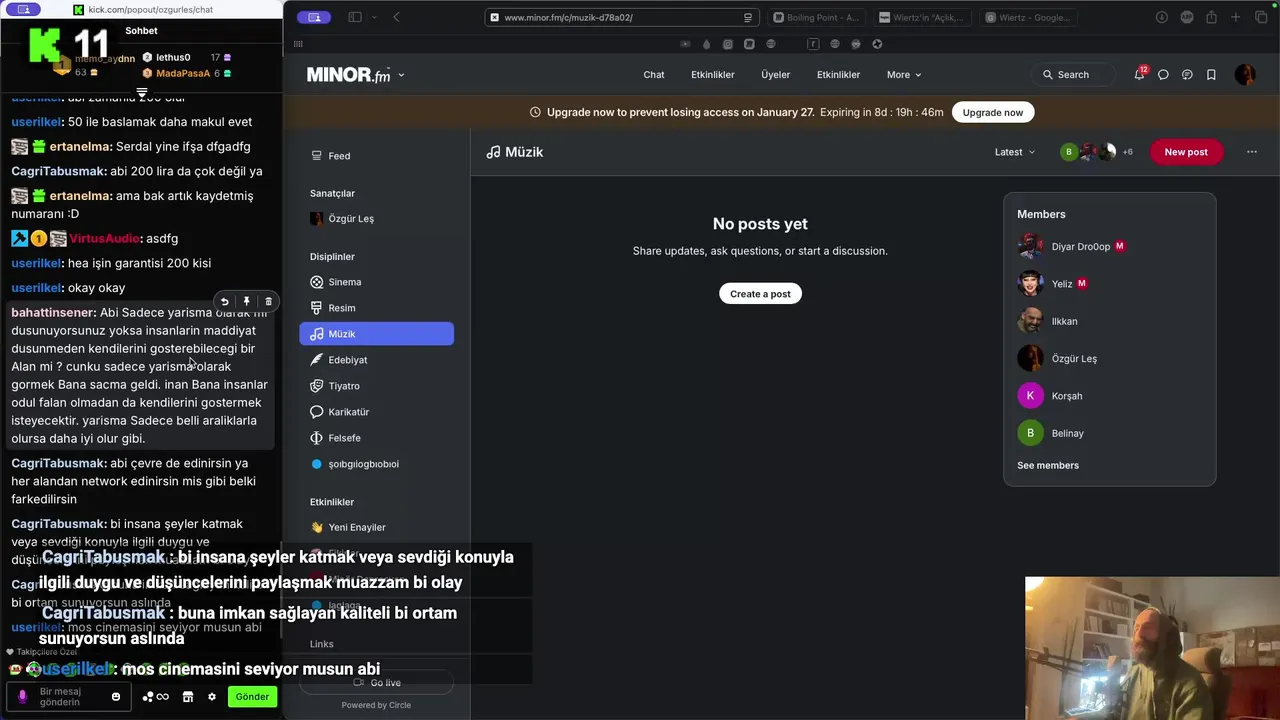Image resolution: width=1280 pixels, height=720 pixels.
Task: Toggle the browser sidebar panel icon
Action: pyautogui.click(x=355, y=17)
